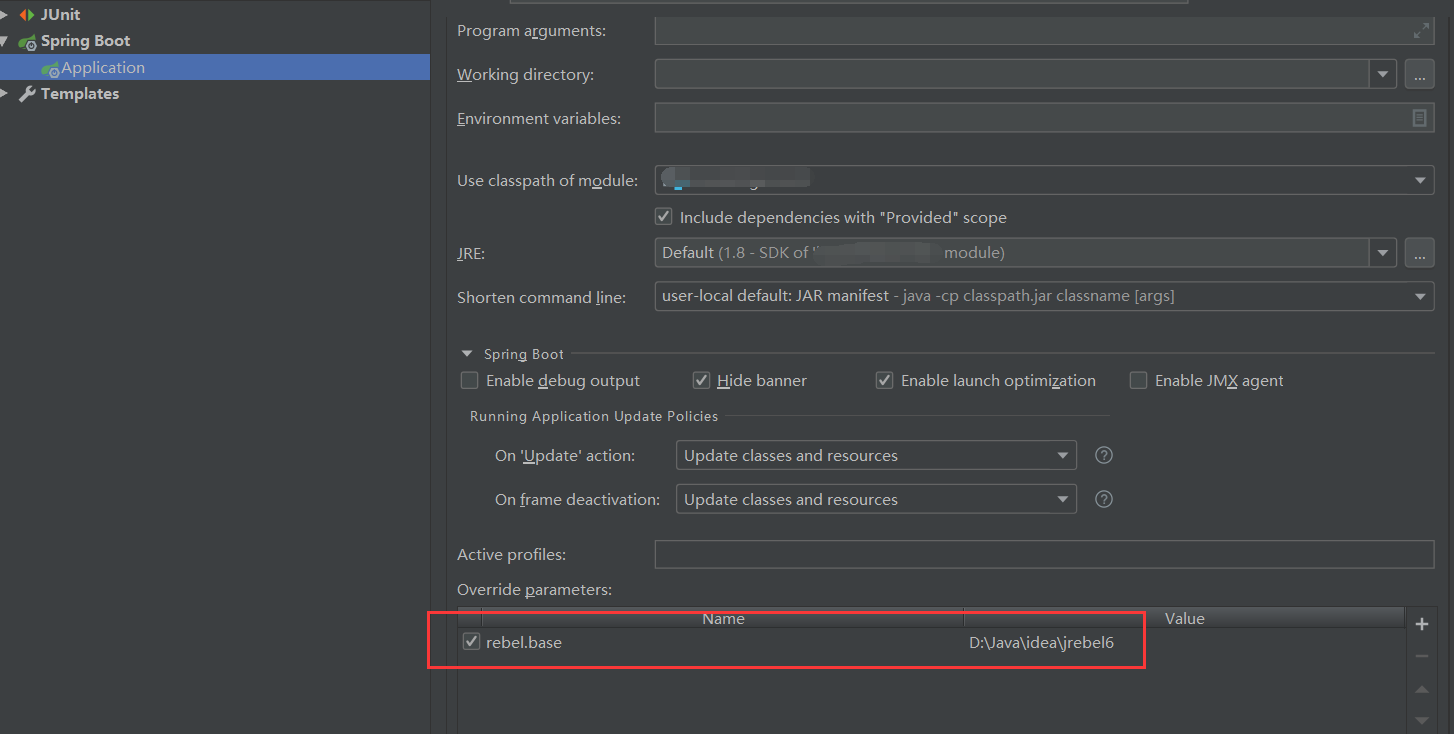
Task: Move the override parameter down
Action: [1422, 720]
